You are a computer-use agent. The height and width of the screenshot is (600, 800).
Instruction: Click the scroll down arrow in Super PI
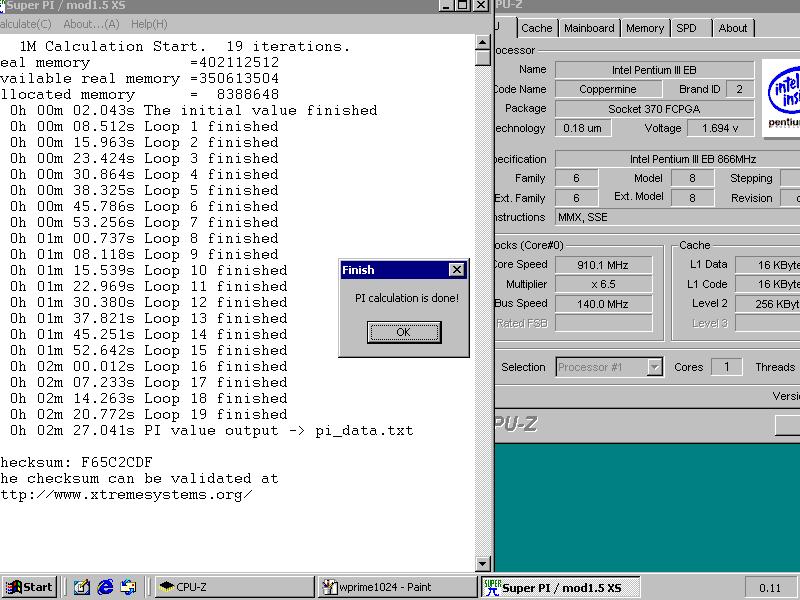(x=483, y=564)
